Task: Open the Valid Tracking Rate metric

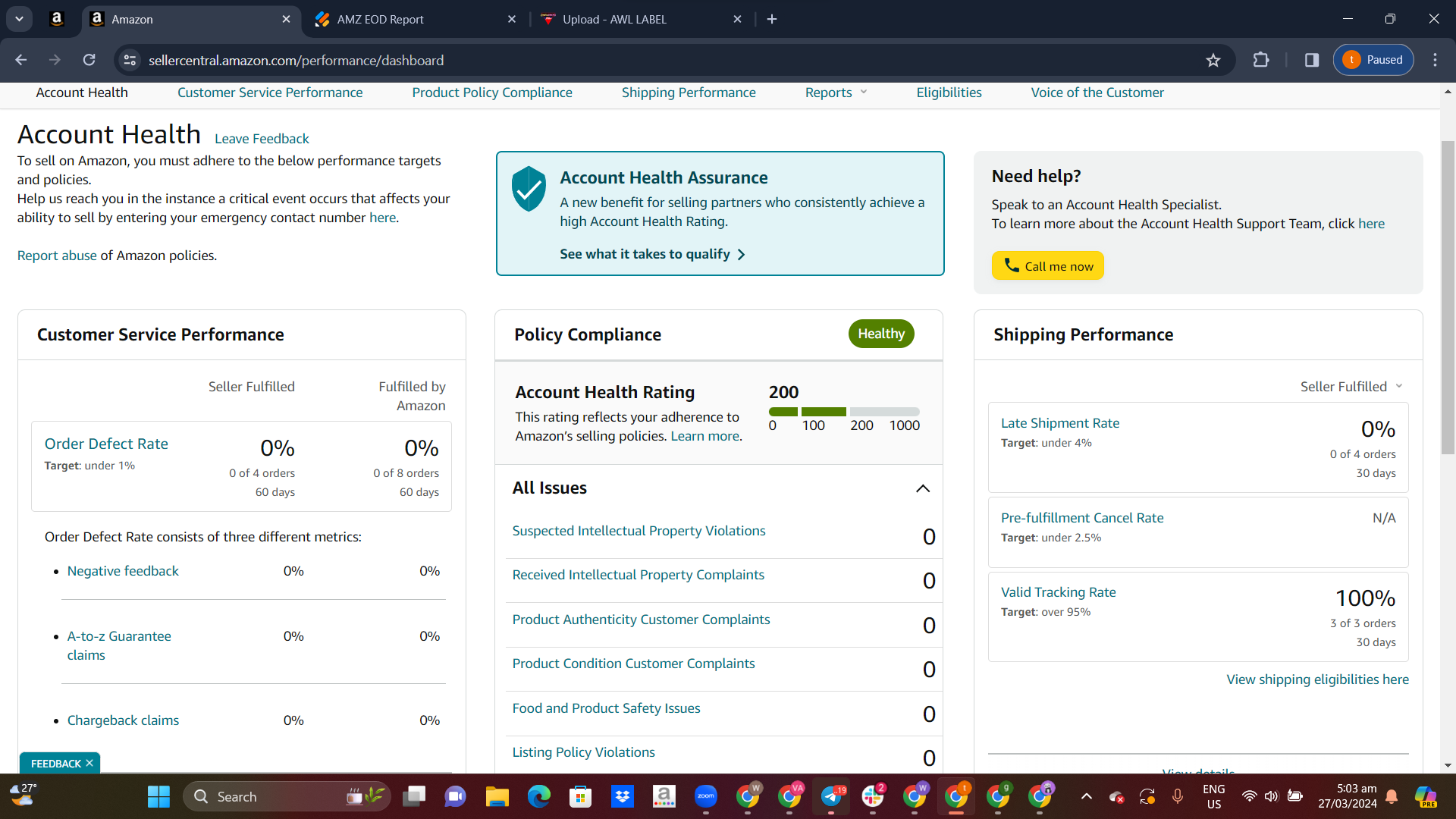Action: click(1058, 592)
